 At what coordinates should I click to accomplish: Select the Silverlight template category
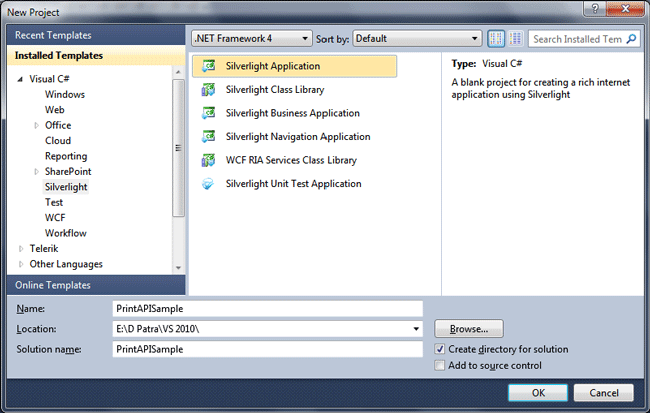click(x=66, y=187)
